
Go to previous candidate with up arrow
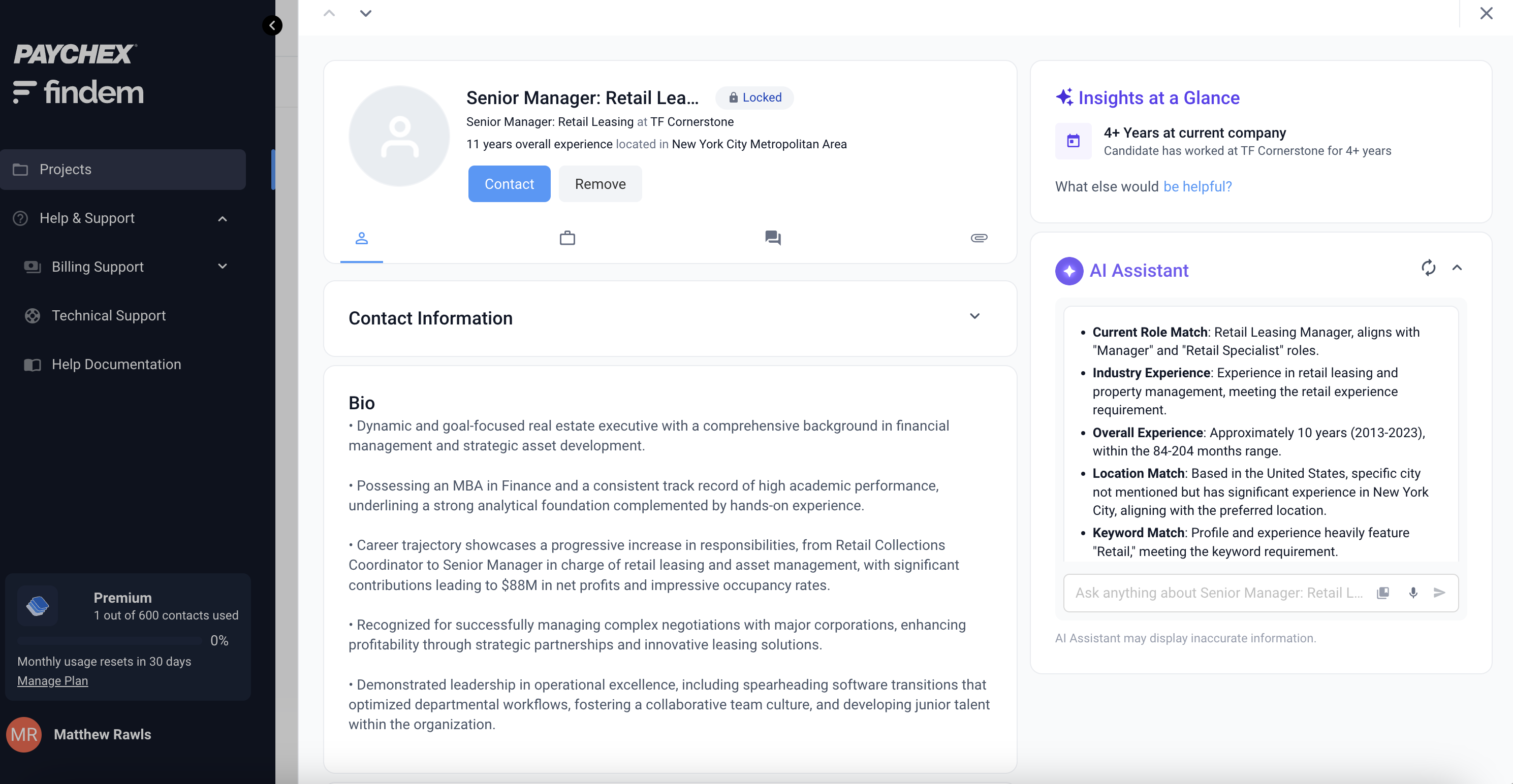(x=329, y=14)
